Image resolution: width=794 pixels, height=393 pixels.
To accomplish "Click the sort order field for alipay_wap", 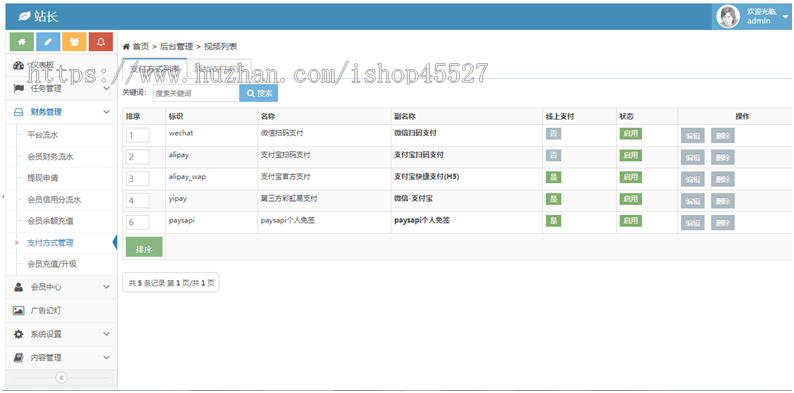I will click(138, 179).
